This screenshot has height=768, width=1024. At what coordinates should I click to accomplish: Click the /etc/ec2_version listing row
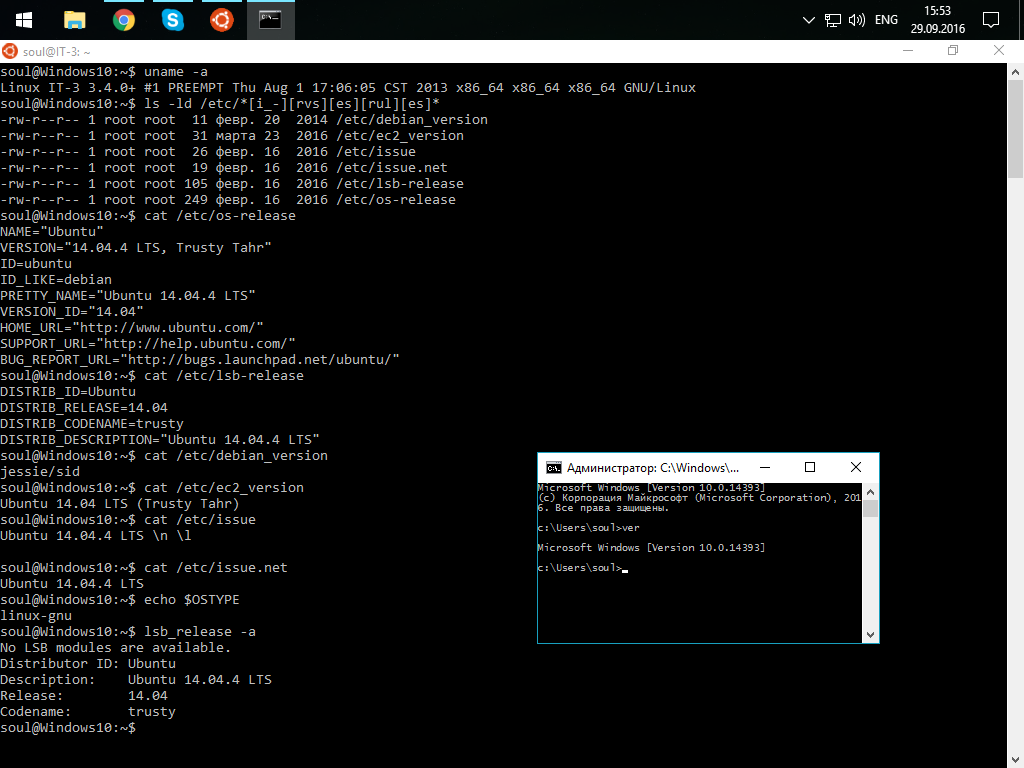click(x=232, y=136)
